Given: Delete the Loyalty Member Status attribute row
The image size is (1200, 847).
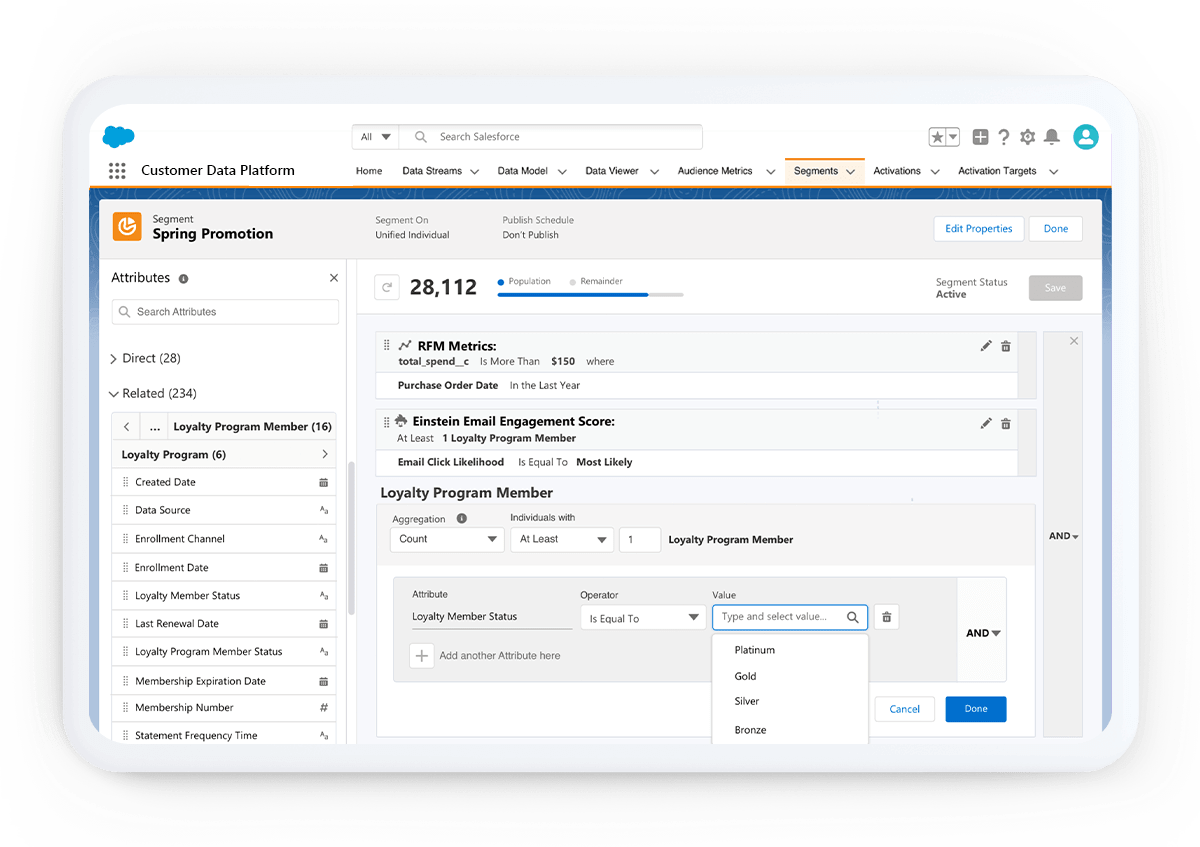Looking at the screenshot, I should (x=886, y=618).
